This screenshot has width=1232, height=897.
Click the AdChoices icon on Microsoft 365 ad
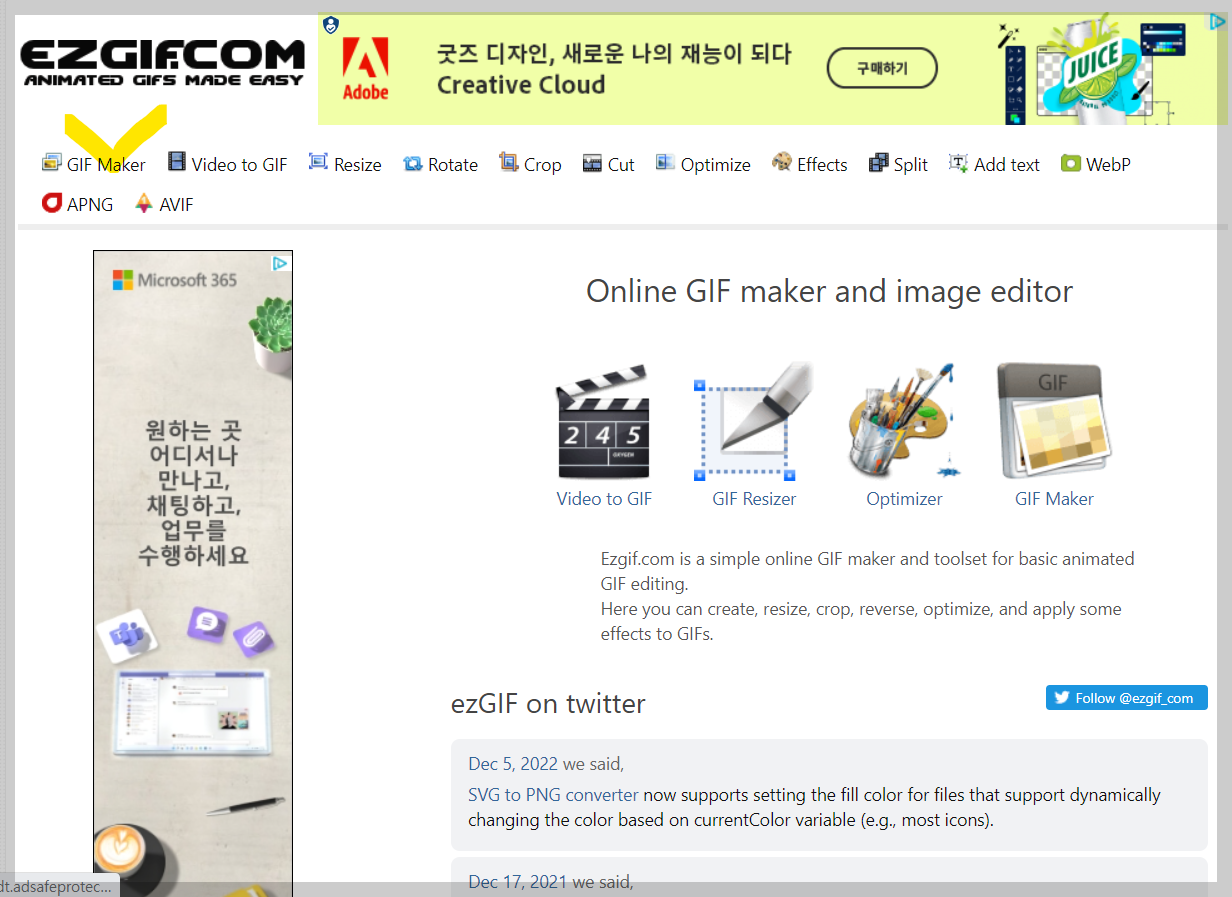[x=281, y=263]
